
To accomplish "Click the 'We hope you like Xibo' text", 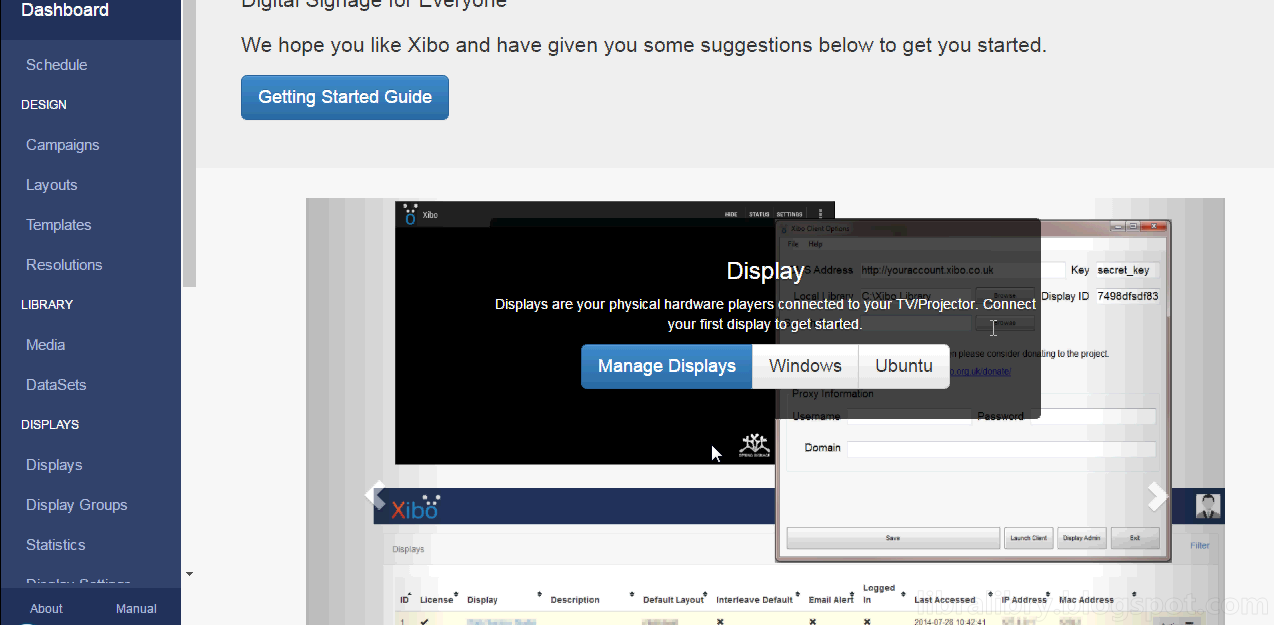I will [644, 45].
